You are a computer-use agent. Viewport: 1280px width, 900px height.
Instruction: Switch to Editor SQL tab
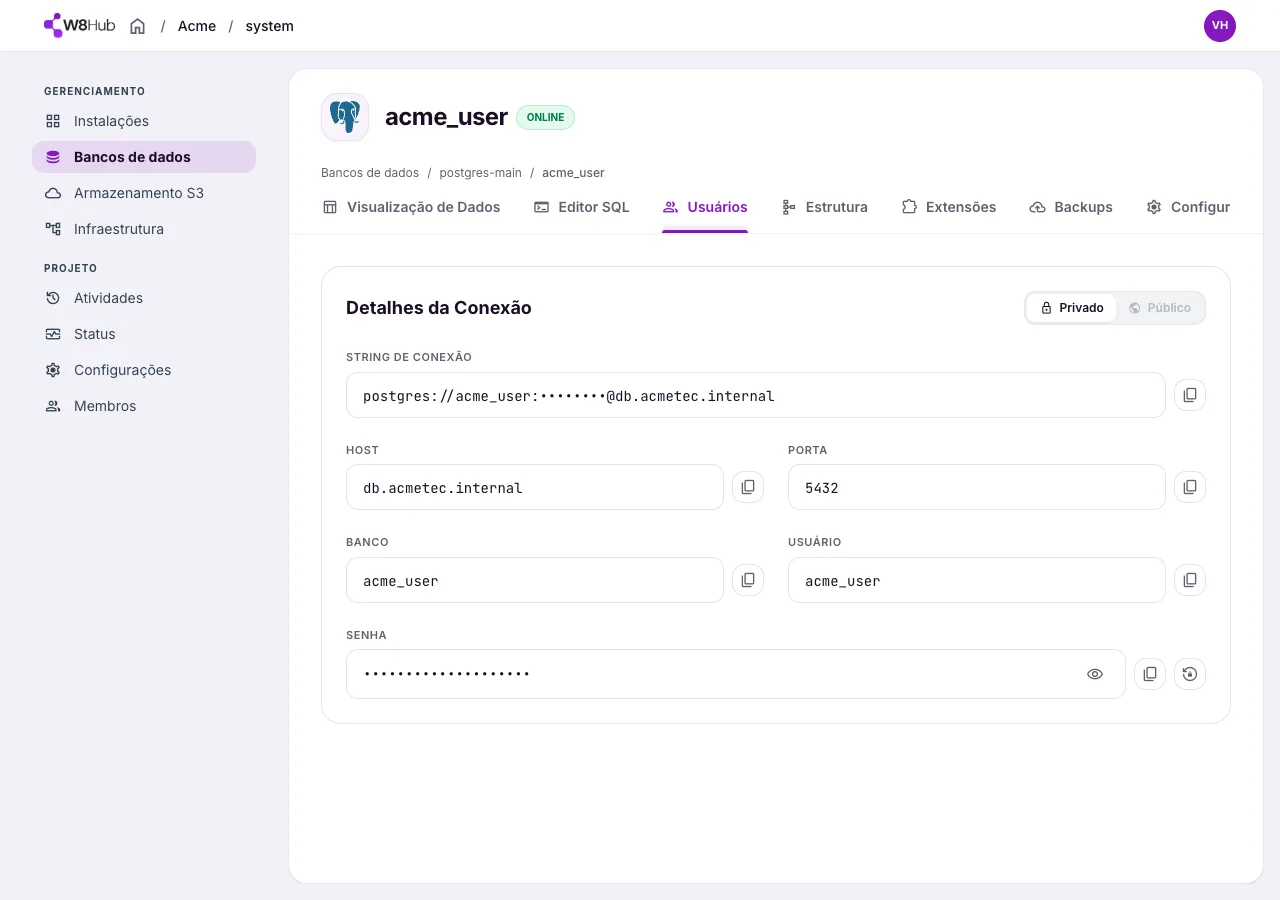(581, 207)
